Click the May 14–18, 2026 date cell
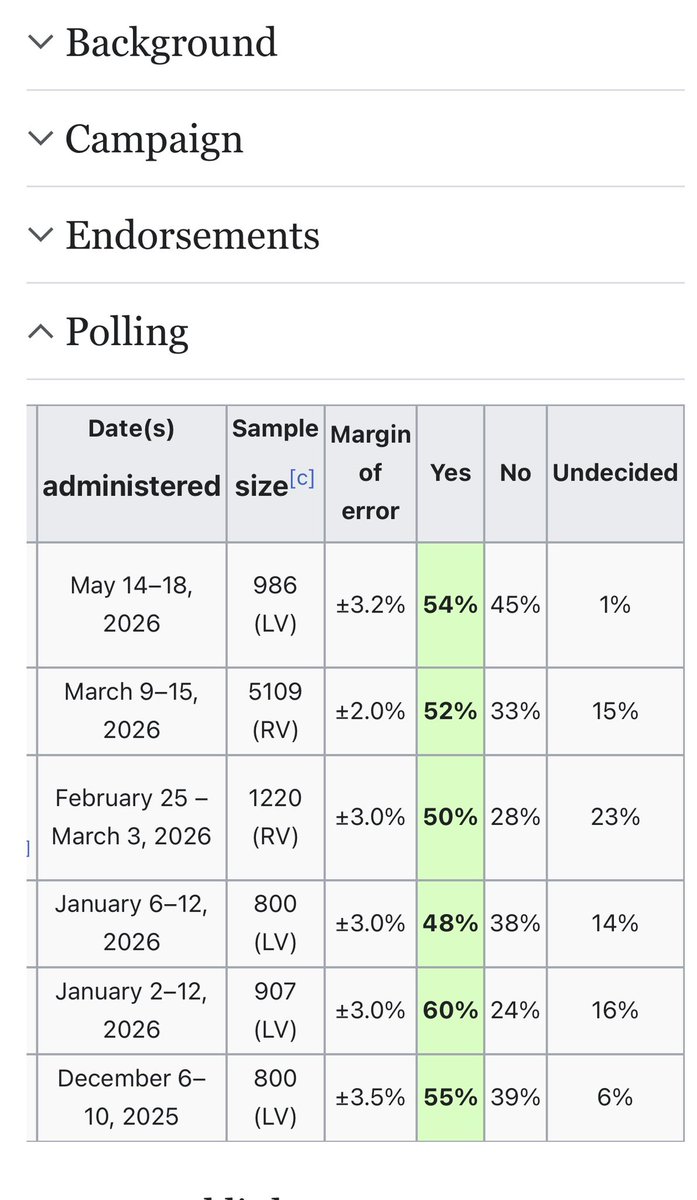Screen dimensions: 697x1200 [131, 605]
